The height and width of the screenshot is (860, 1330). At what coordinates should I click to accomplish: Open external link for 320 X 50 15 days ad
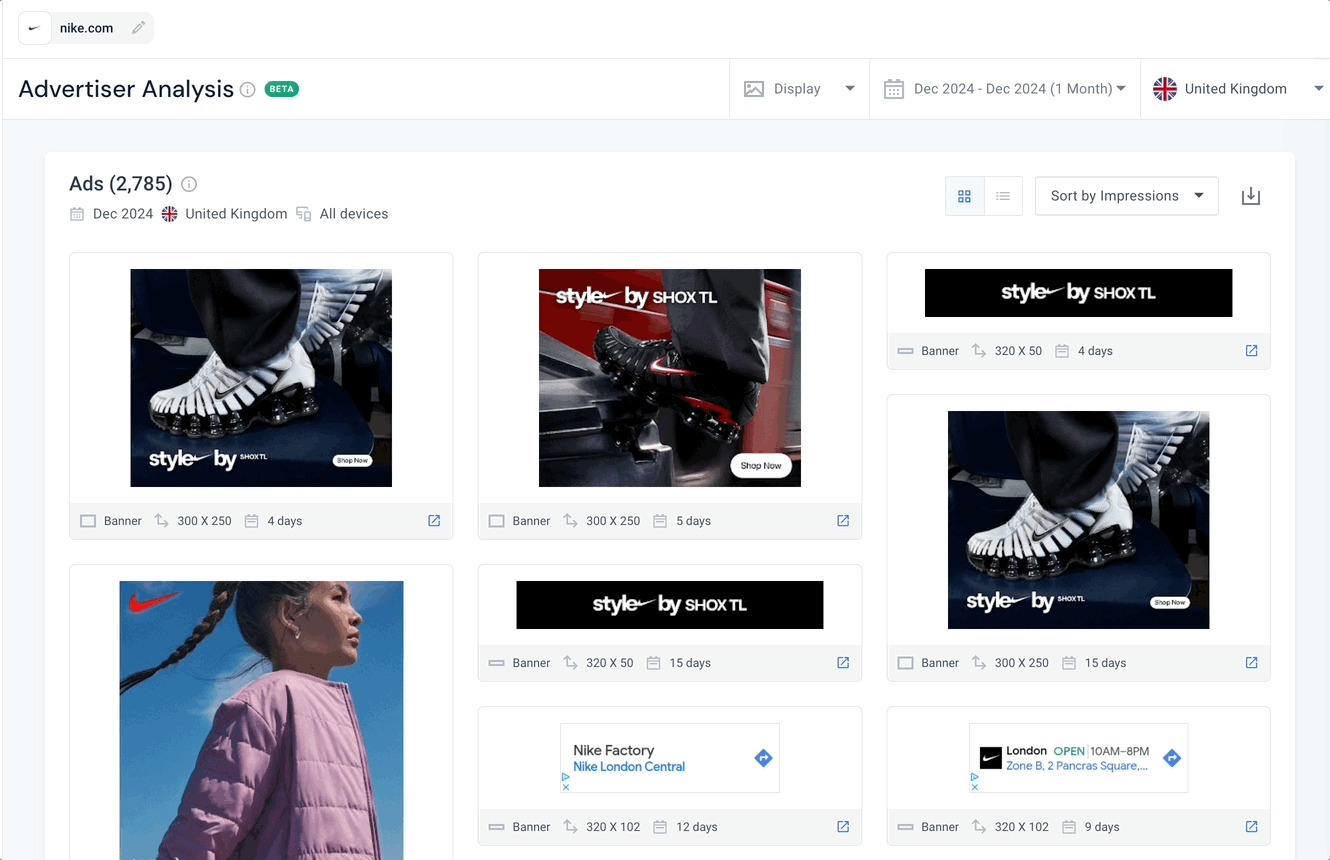pyautogui.click(x=843, y=663)
